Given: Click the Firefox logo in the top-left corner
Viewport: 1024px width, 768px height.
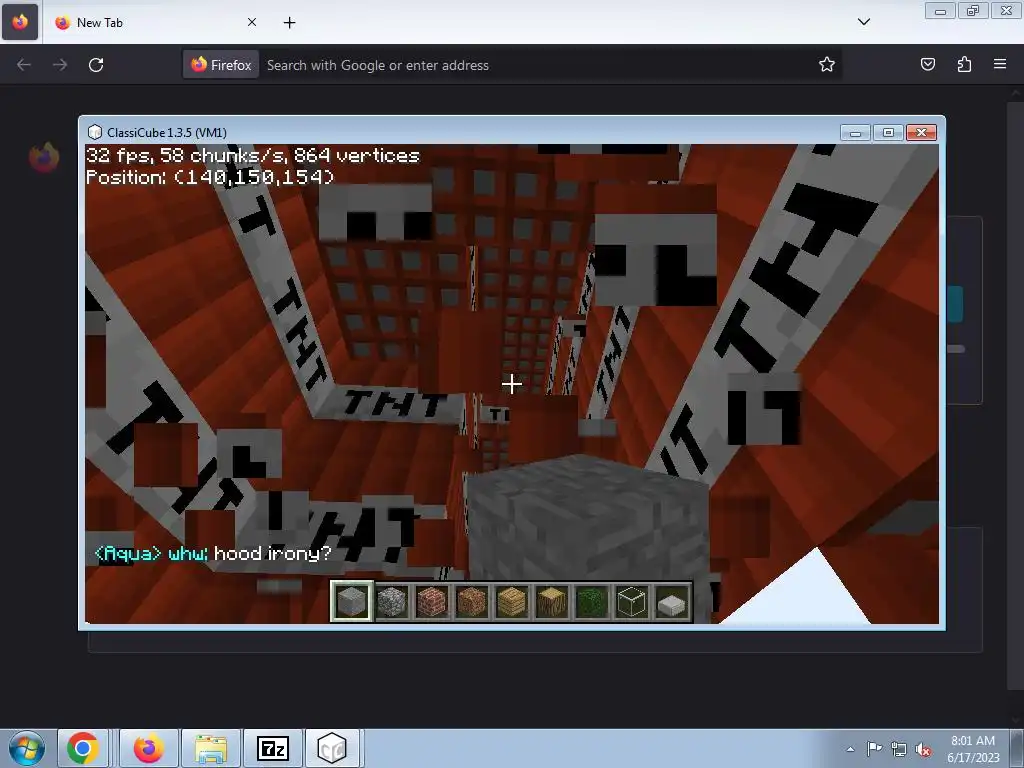Looking at the screenshot, I should (x=20, y=22).
